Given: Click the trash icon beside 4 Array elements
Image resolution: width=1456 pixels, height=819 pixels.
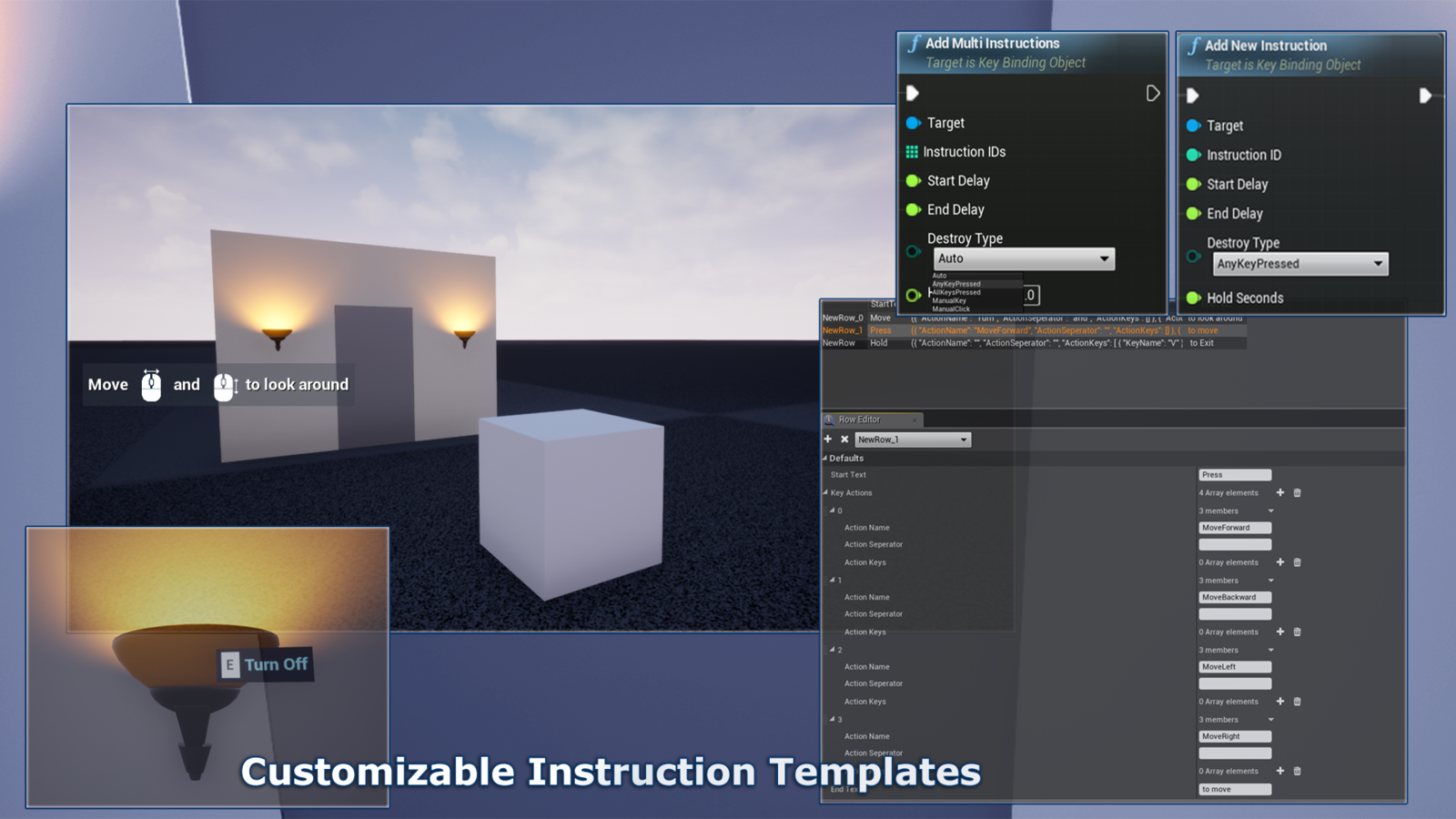Looking at the screenshot, I should 1298,492.
